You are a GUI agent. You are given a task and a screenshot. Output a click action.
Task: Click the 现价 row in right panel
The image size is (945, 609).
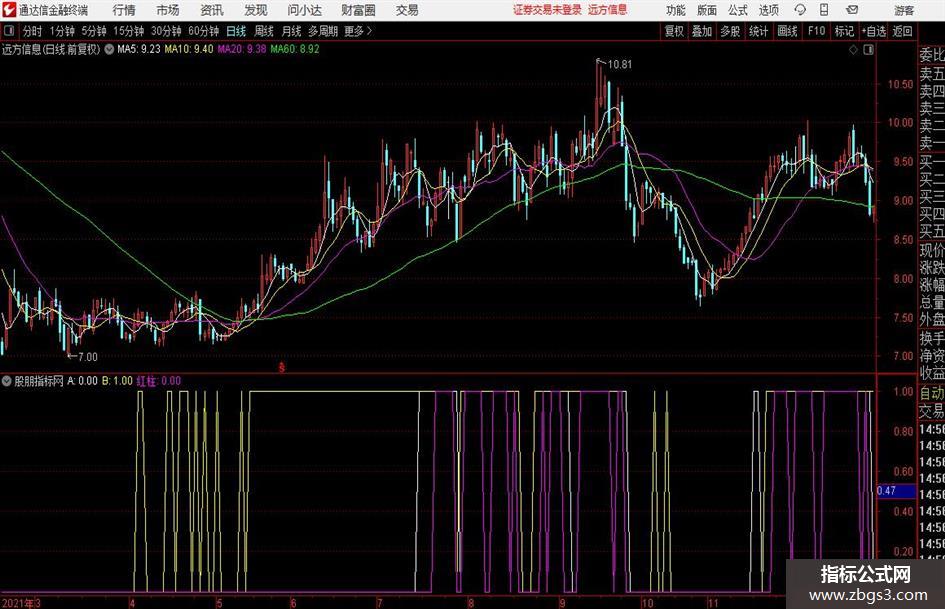tap(932, 251)
